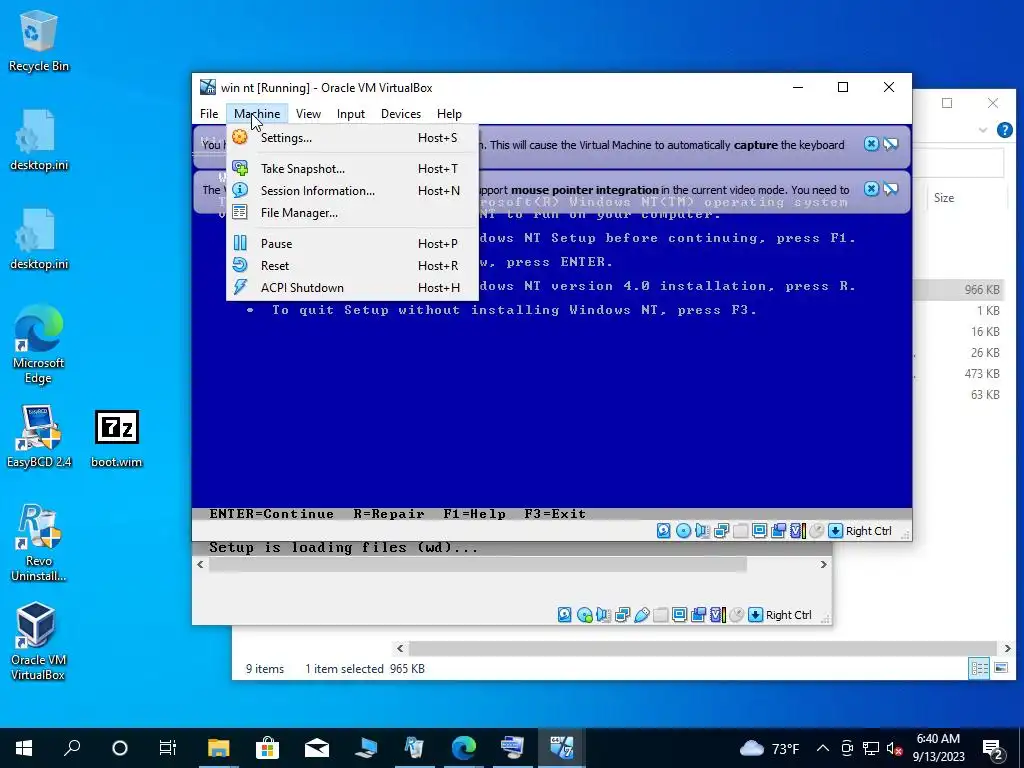1024x768 pixels.
Task: Click host key arrow in back VM window
Action: (x=756, y=615)
